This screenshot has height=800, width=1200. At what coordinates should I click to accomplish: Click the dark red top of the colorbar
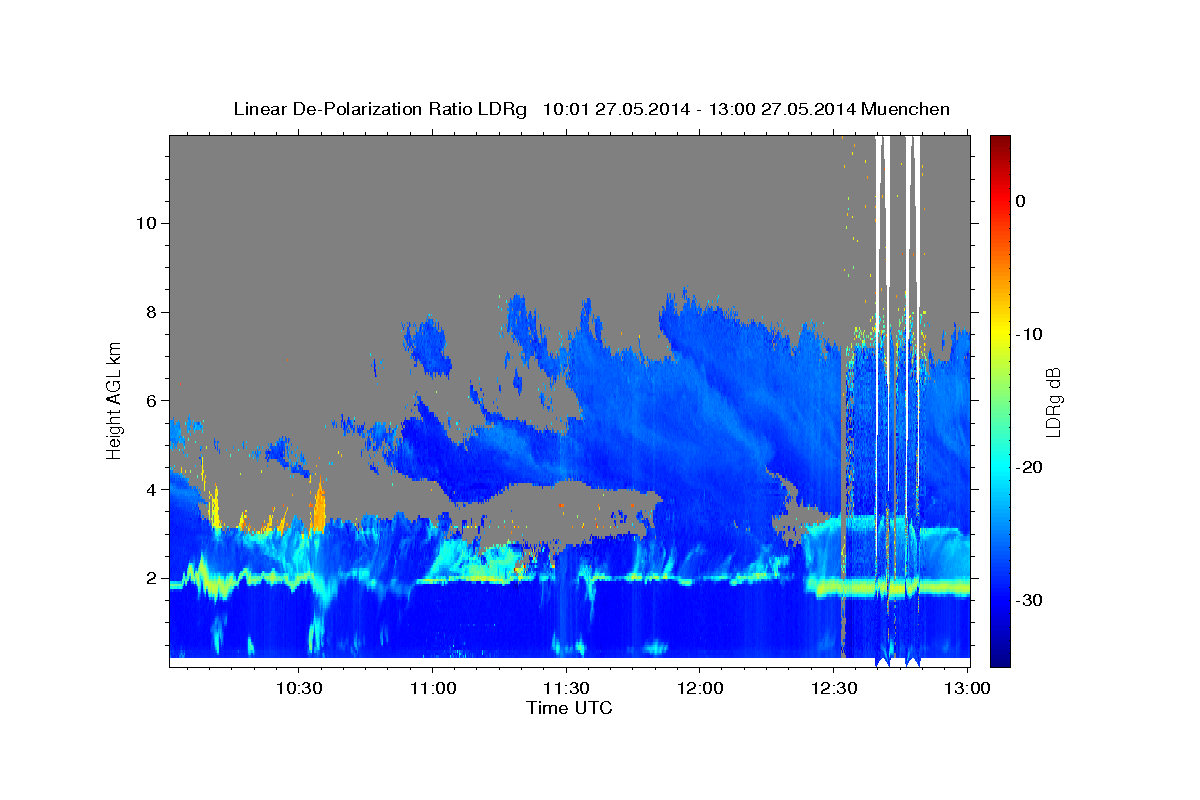coord(1000,145)
